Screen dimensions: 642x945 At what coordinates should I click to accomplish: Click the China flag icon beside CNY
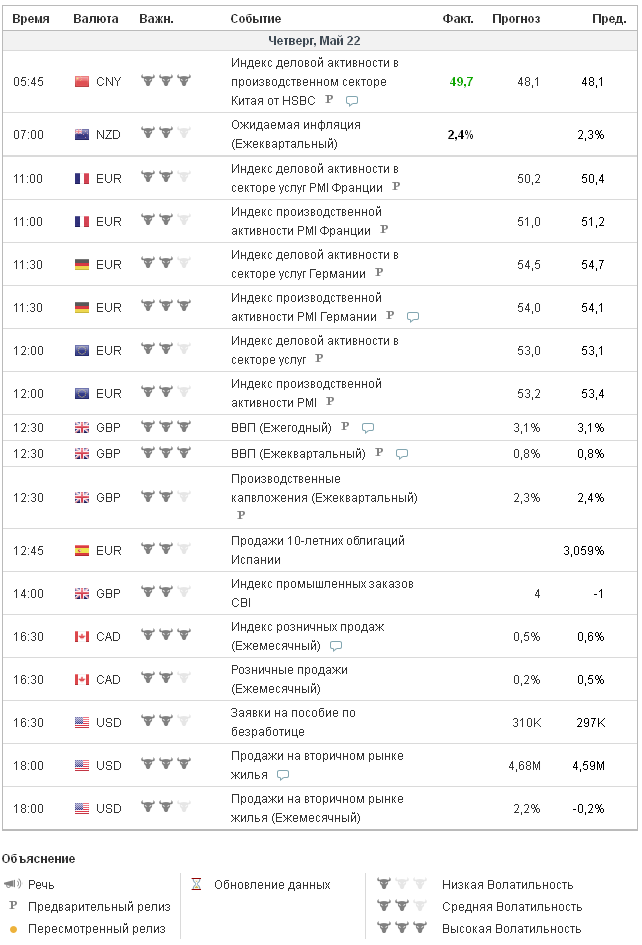pyautogui.click(x=82, y=81)
